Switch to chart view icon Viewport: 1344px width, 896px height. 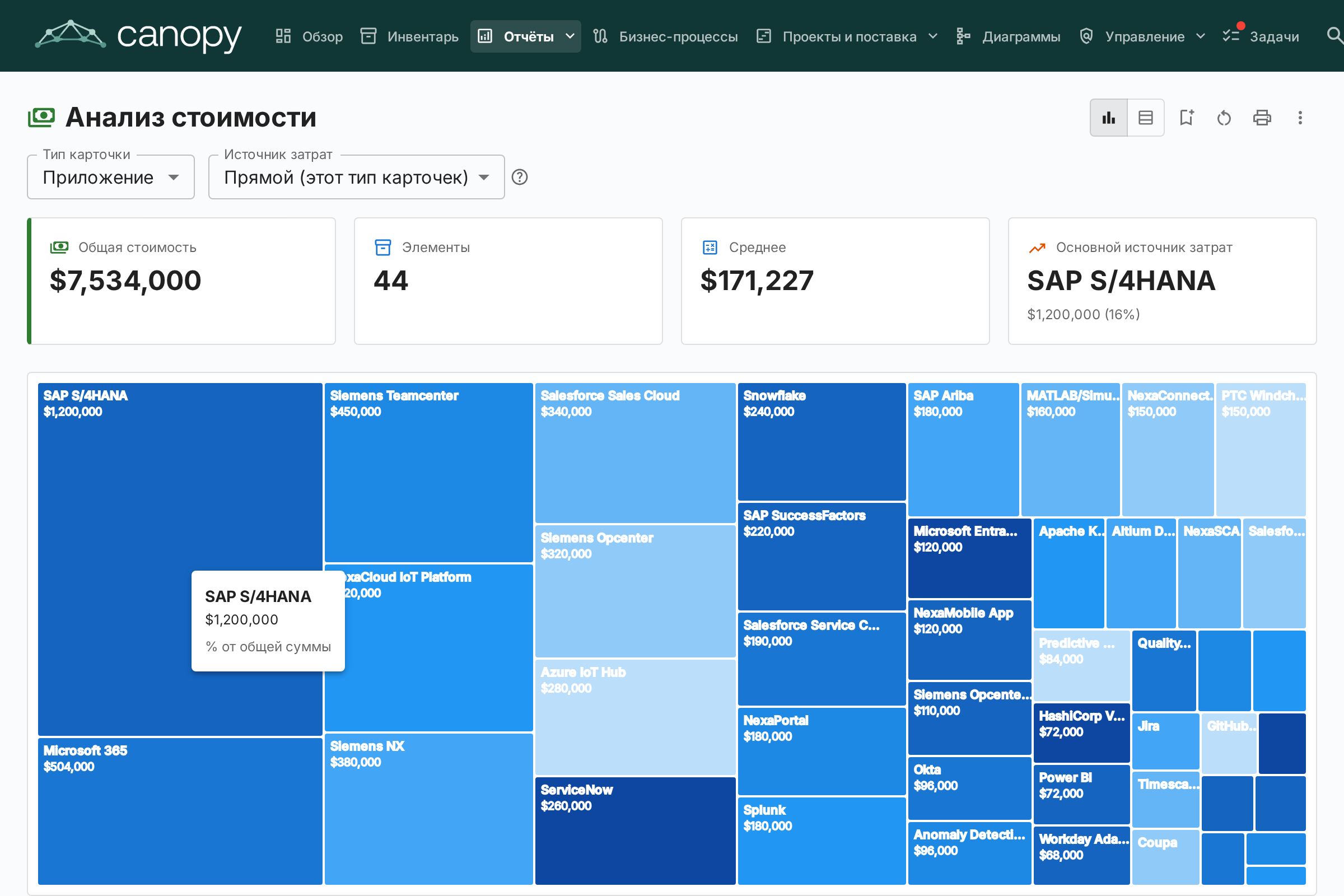[1109, 118]
